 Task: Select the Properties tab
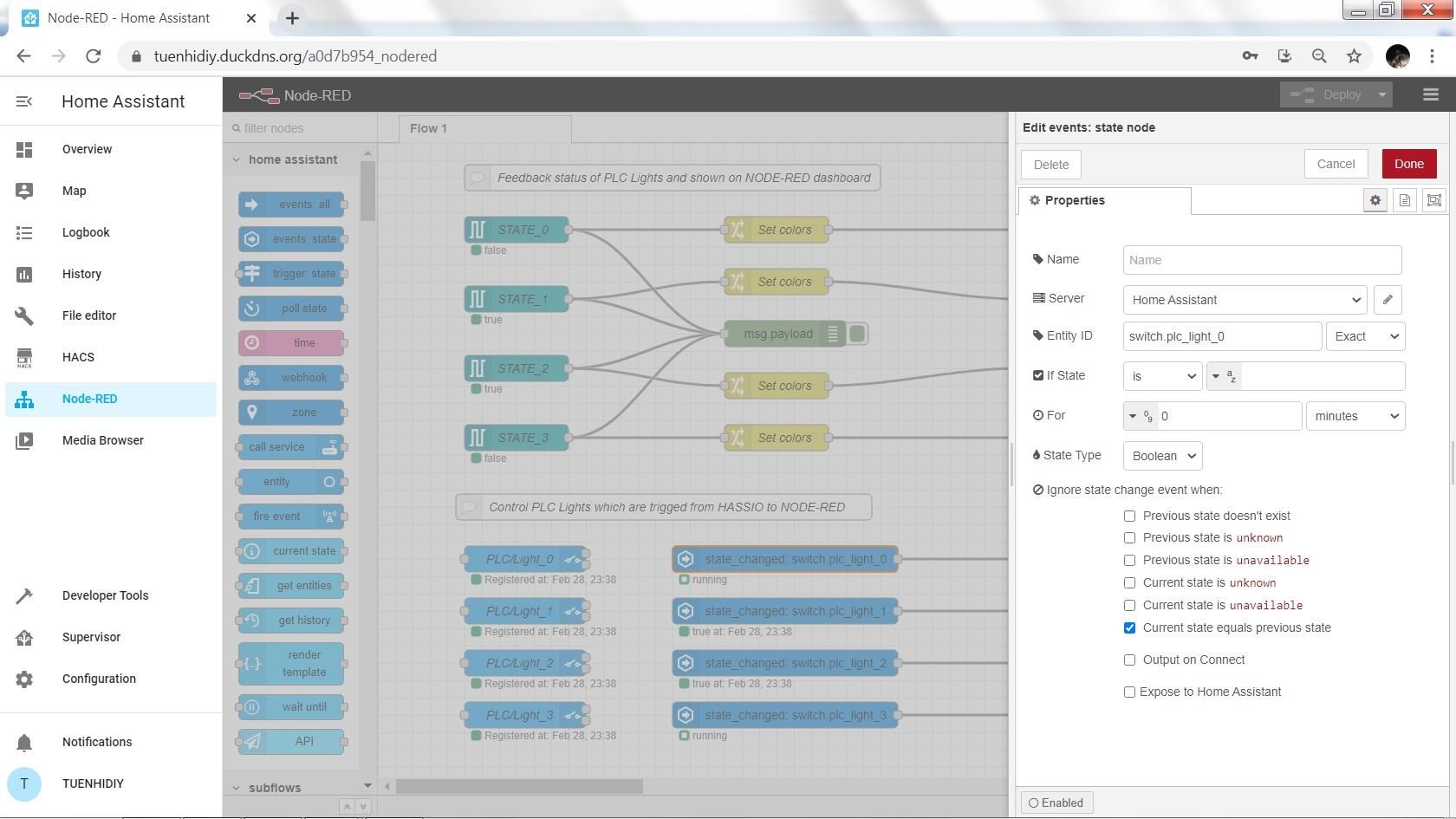(x=1104, y=200)
